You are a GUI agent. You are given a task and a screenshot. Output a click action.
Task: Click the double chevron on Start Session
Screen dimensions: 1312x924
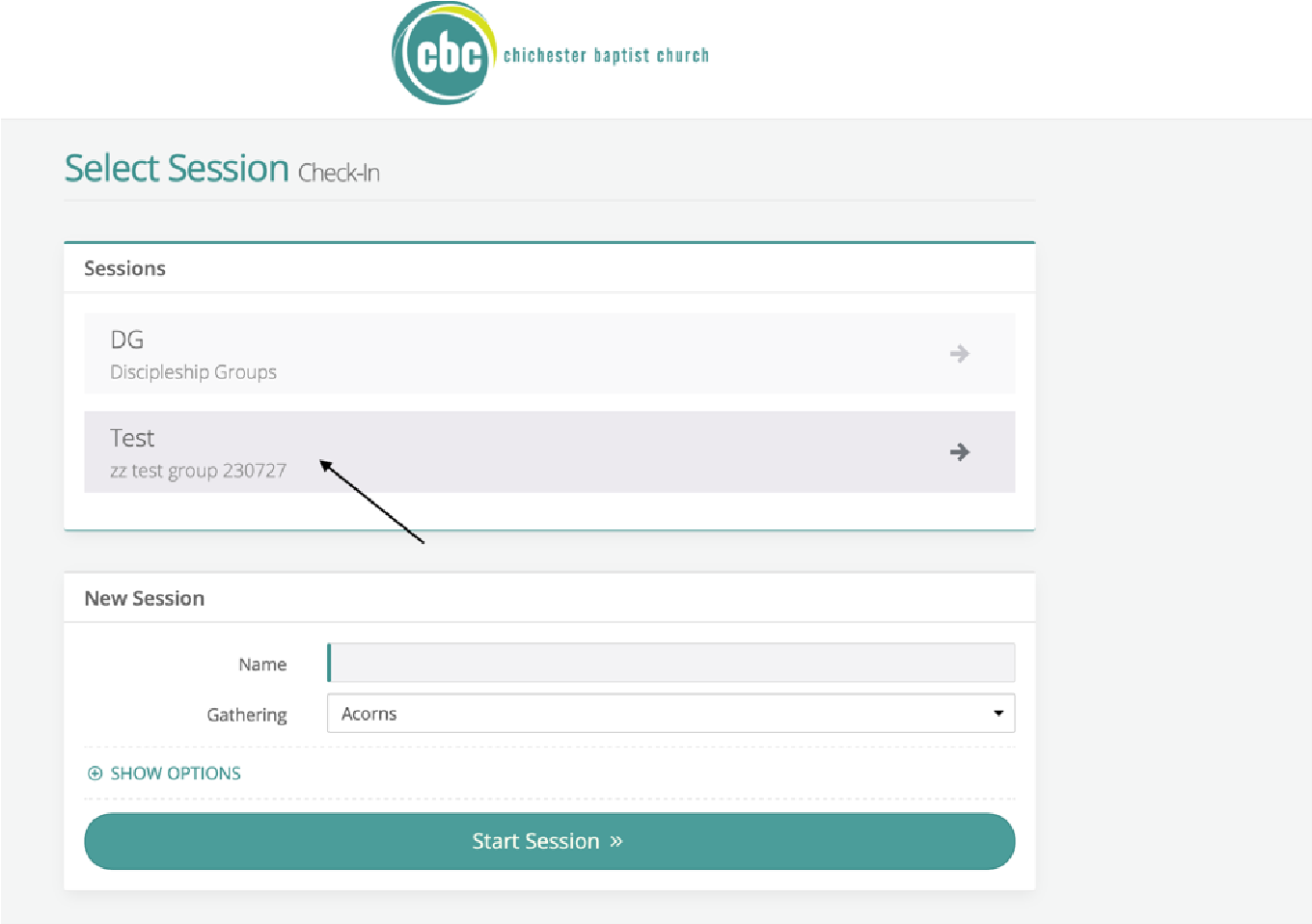click(x=616, y=841)
